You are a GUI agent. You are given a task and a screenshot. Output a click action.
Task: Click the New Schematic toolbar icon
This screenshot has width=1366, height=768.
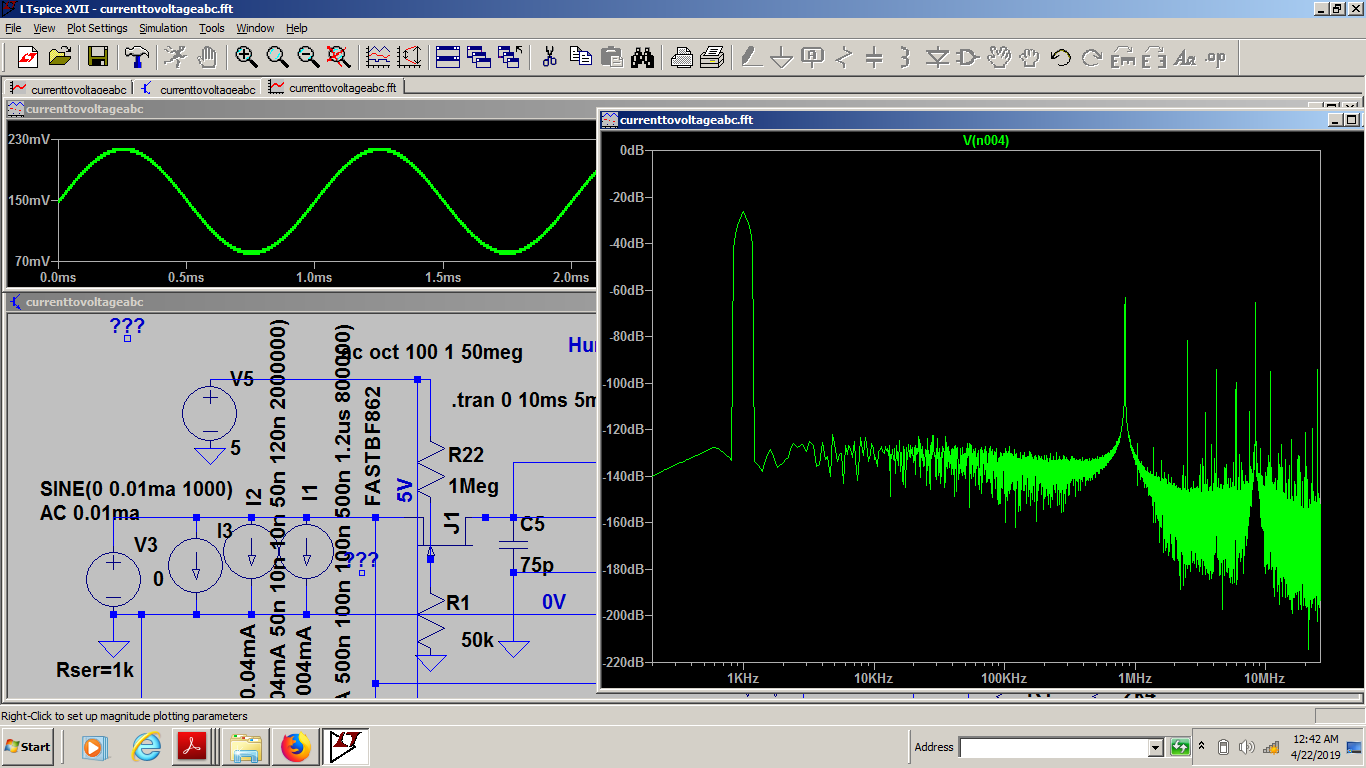27,57
